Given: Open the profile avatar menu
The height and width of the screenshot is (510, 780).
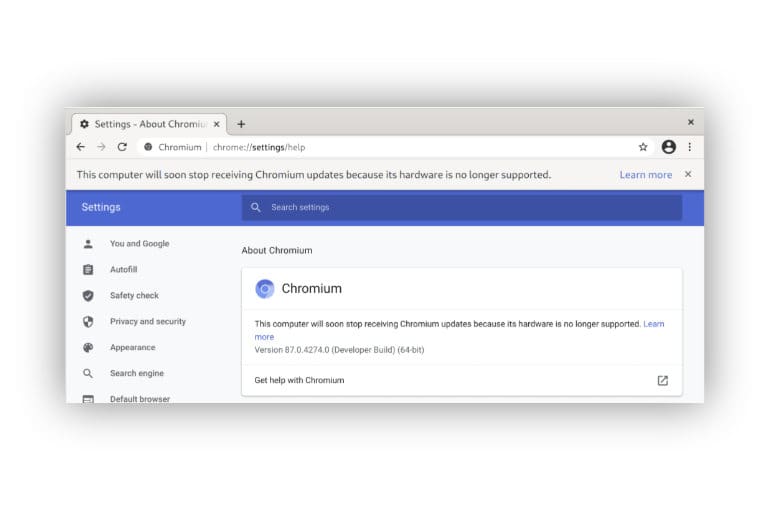Looking at the screenshot, I should [x=669, y=147].
